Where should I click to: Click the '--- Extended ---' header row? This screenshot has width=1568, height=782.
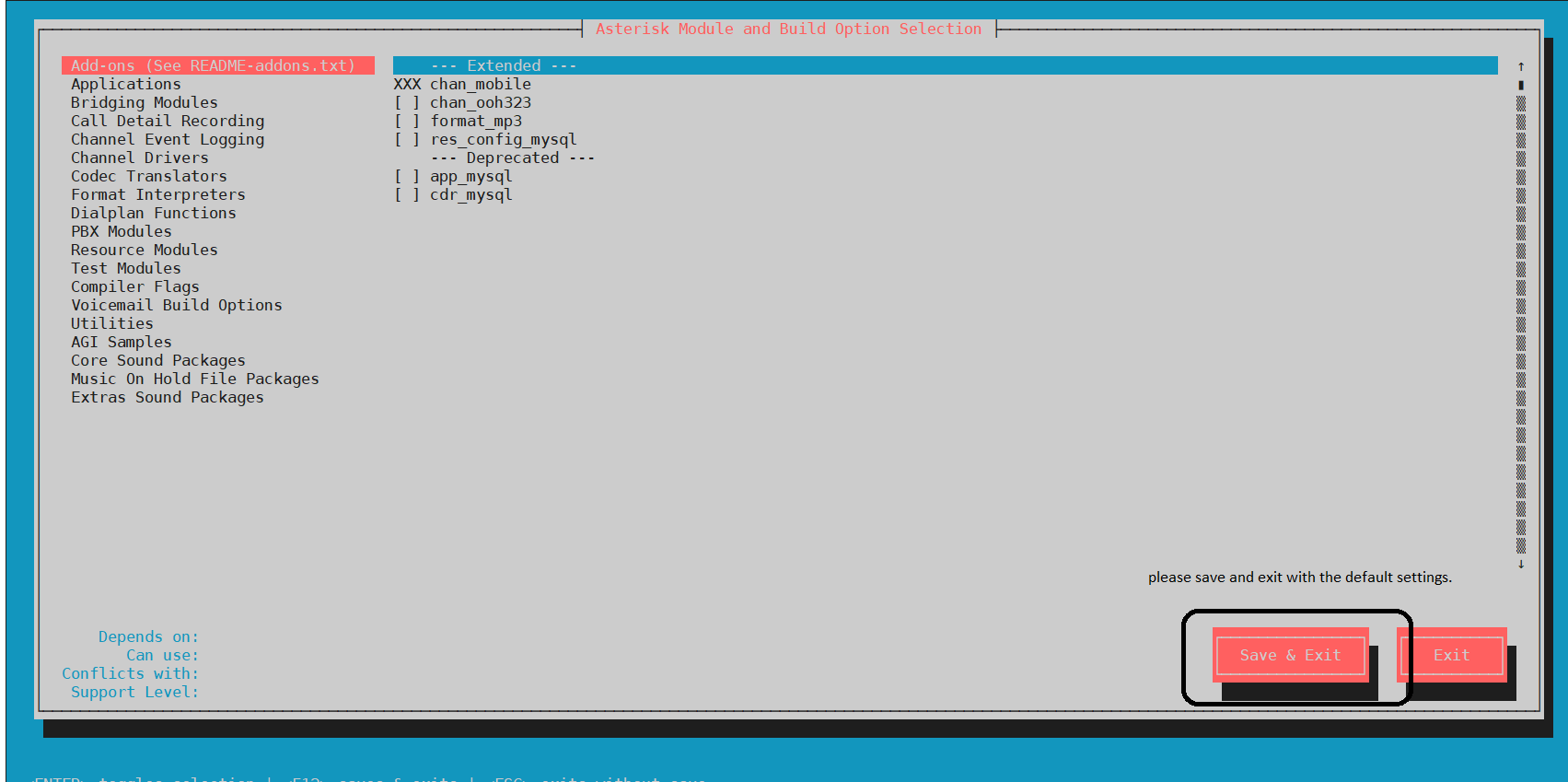[x=946, y=65]
